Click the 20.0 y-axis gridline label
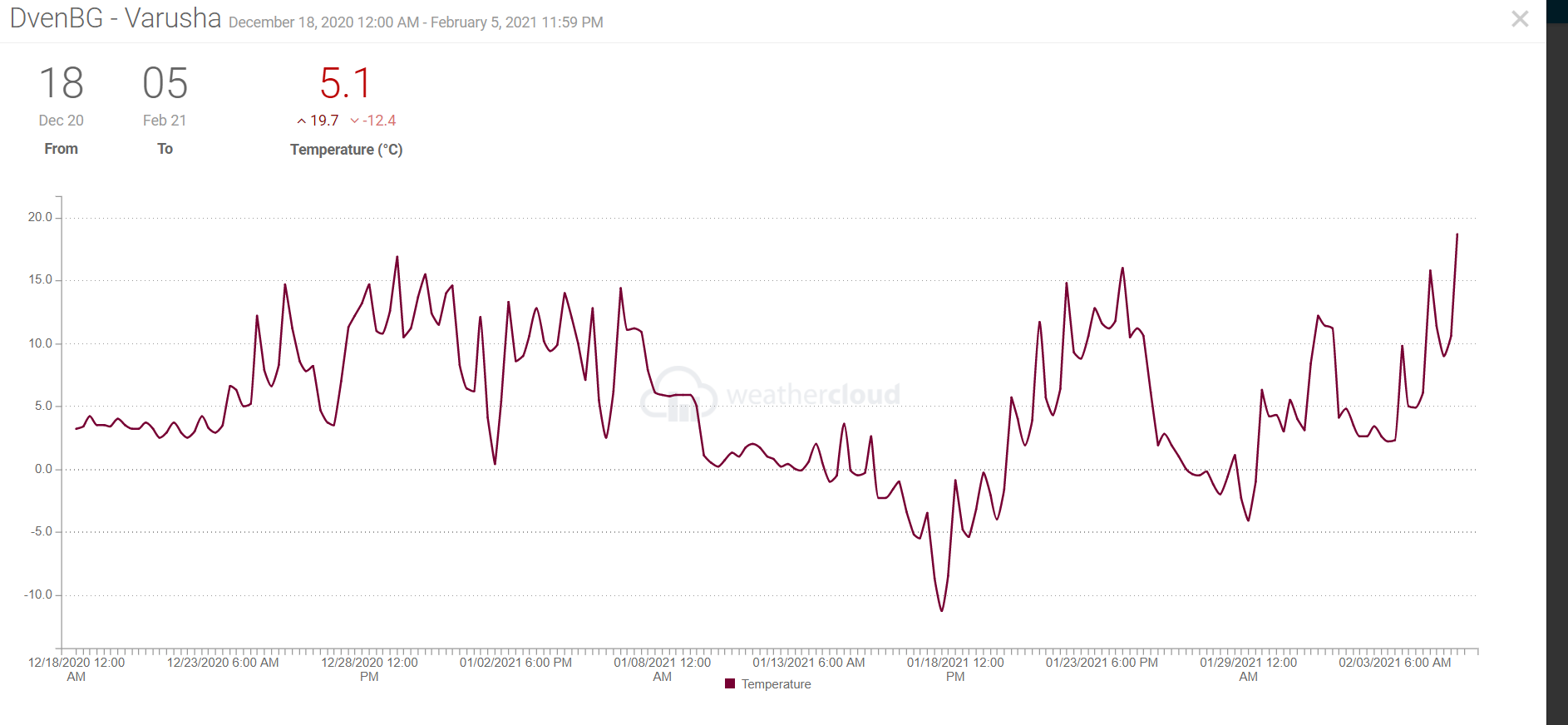Viewport: 1568px width, 725px height. (x=40, y=217)
